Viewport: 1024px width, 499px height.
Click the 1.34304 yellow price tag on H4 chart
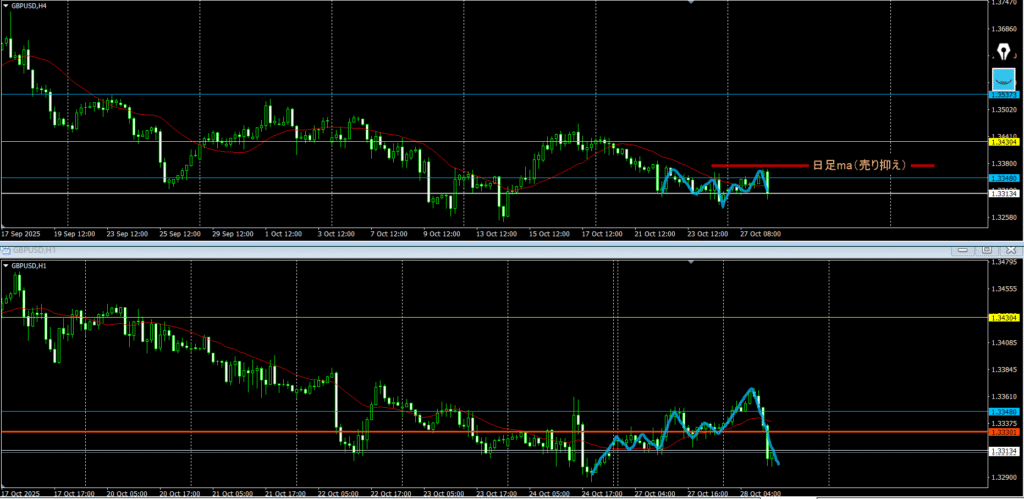(1003, 142)
